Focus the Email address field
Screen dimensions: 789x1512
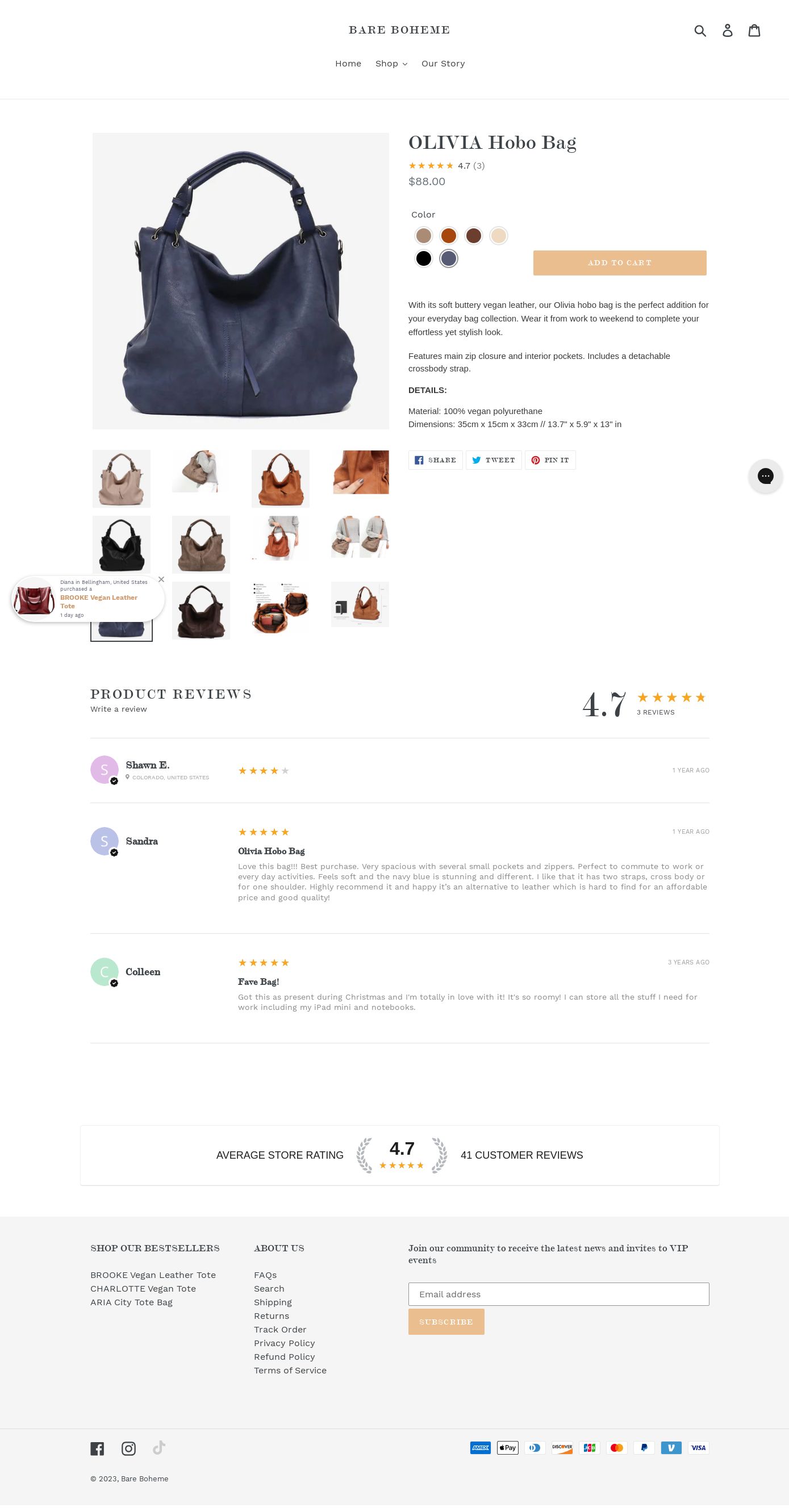pyautogui.click(x=559, y=1294)
